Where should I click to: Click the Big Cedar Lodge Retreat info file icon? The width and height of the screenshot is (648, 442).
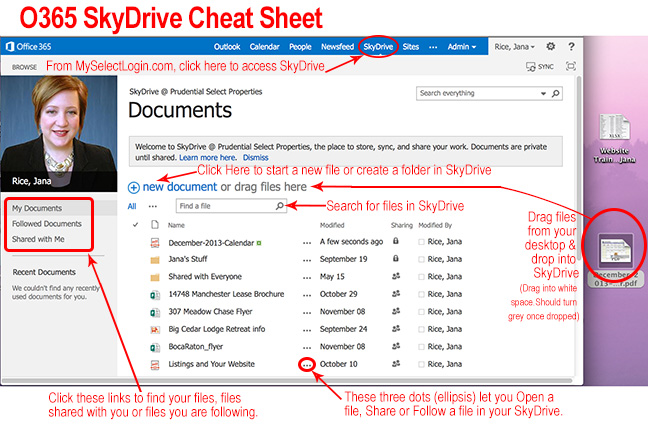click(155, 330)
